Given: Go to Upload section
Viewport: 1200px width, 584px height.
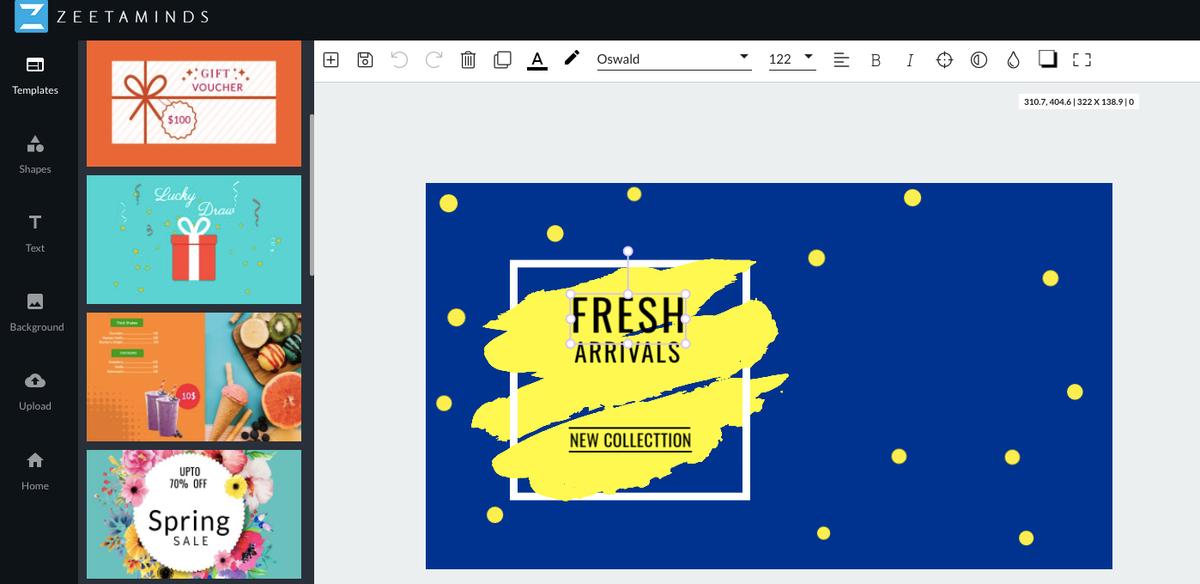Looking at the screenshot, I should [x=35, y=390].
